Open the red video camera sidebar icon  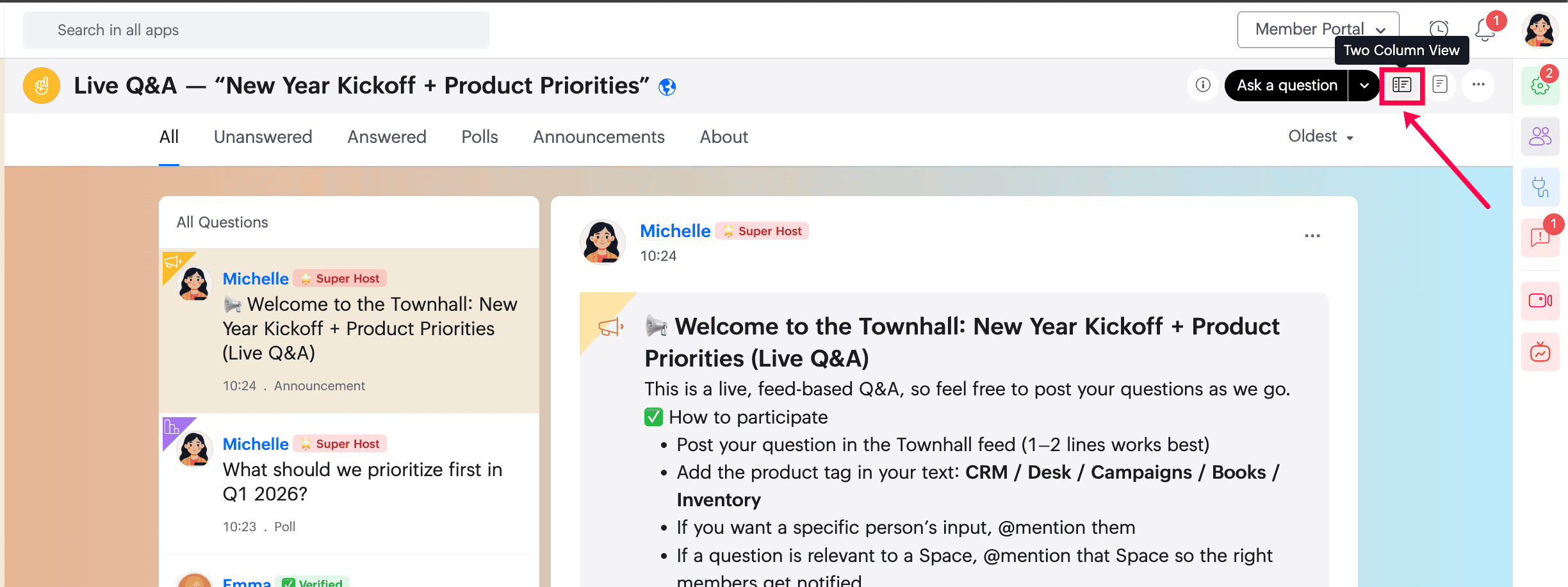click(x=1540, y=301)
